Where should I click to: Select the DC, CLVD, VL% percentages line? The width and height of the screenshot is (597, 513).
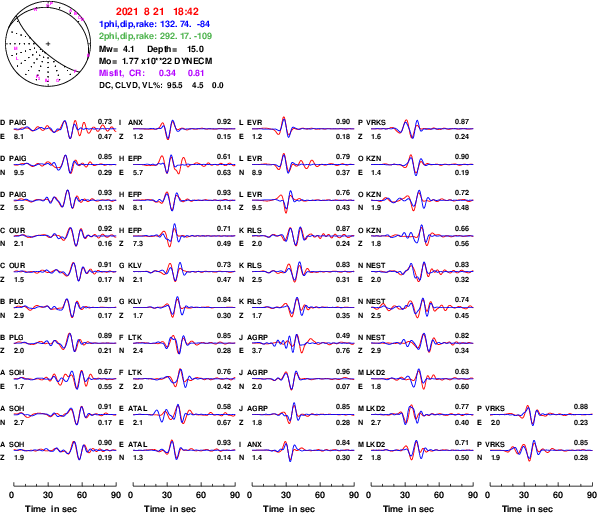(161, 85)
